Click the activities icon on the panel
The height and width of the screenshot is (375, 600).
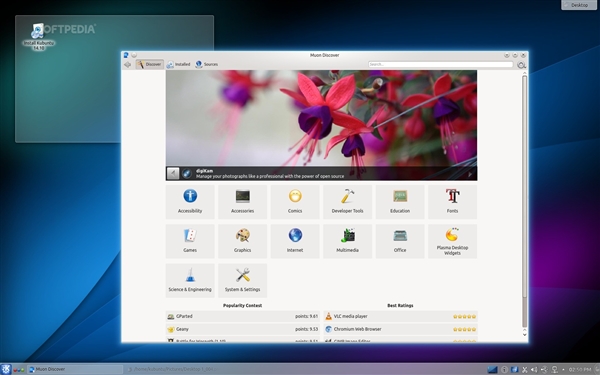pos(19,370)
